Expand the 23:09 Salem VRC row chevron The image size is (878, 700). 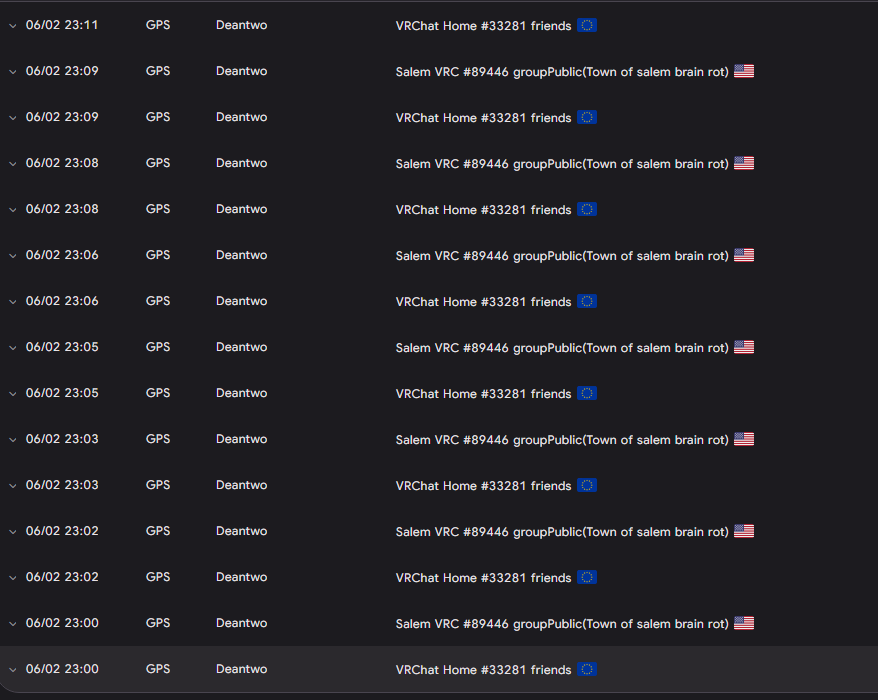[x=12, y=72]
